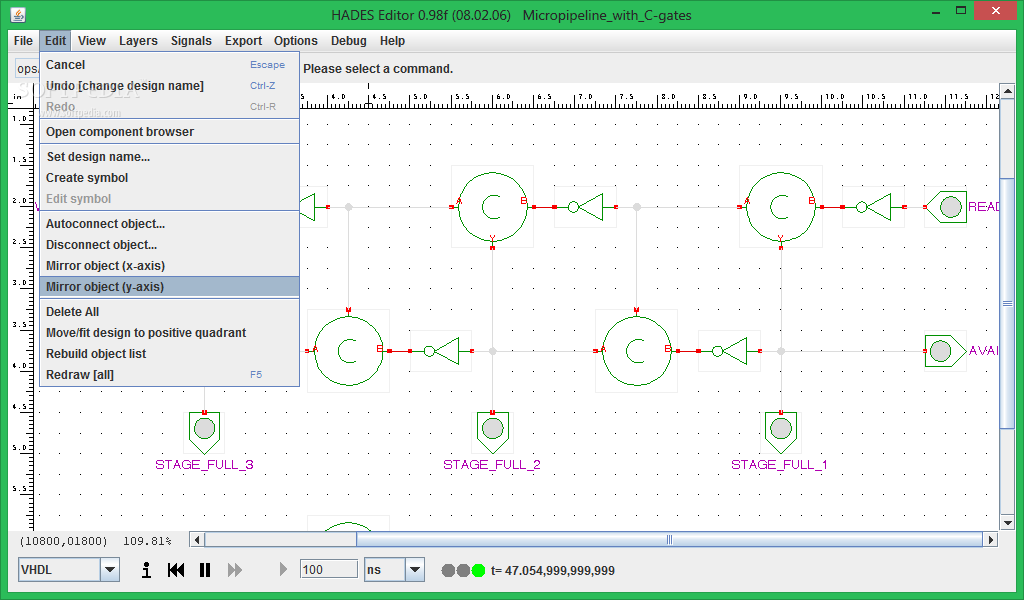Choose Move/fit design to positive quadrant

click(169, 333)
